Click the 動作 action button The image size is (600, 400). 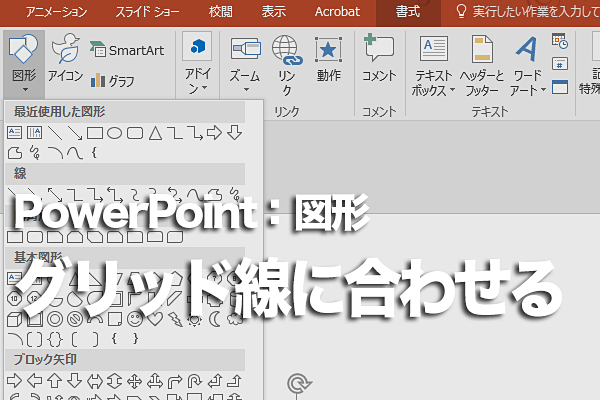point(328,60)
